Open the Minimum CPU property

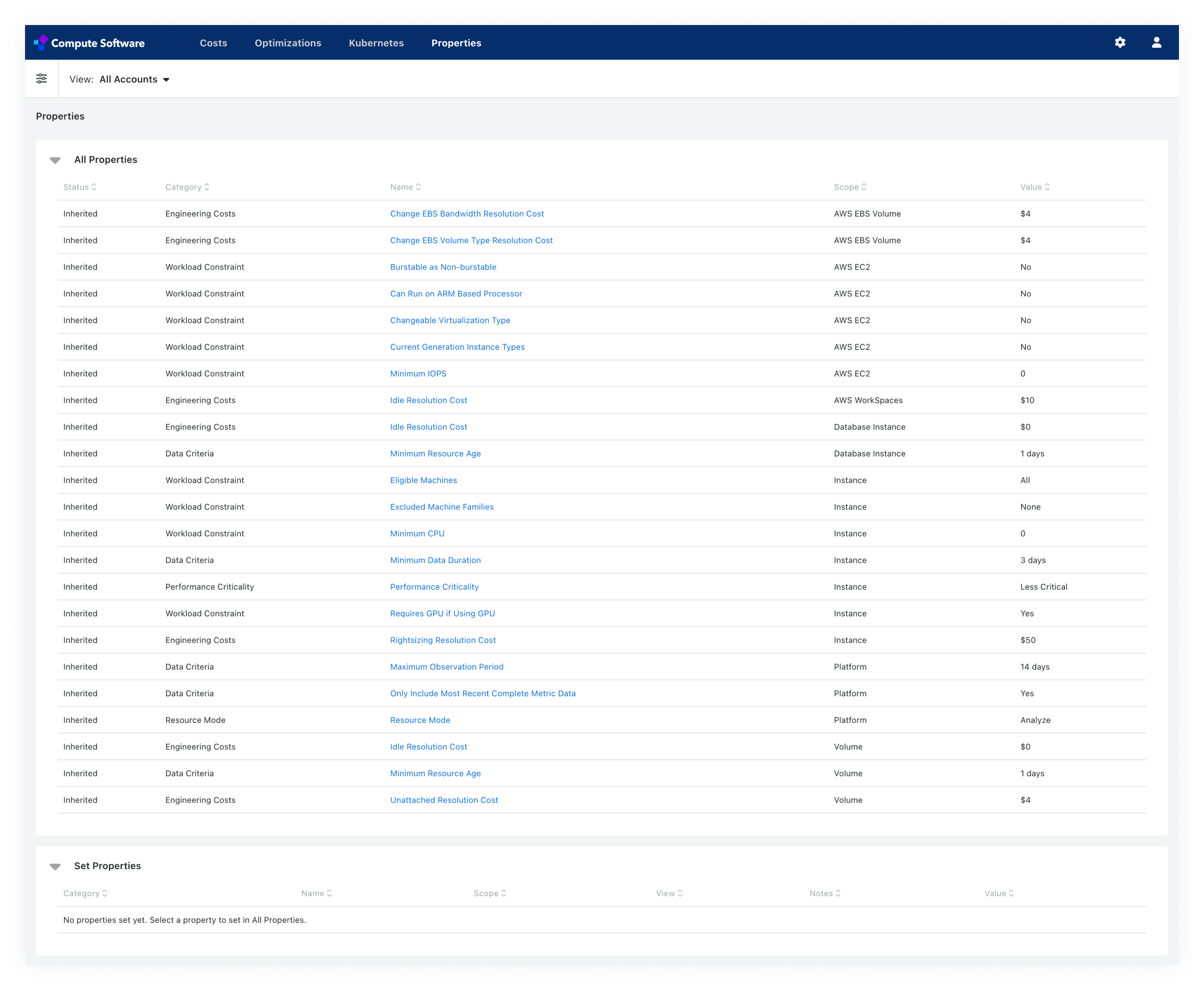(417, 533)
